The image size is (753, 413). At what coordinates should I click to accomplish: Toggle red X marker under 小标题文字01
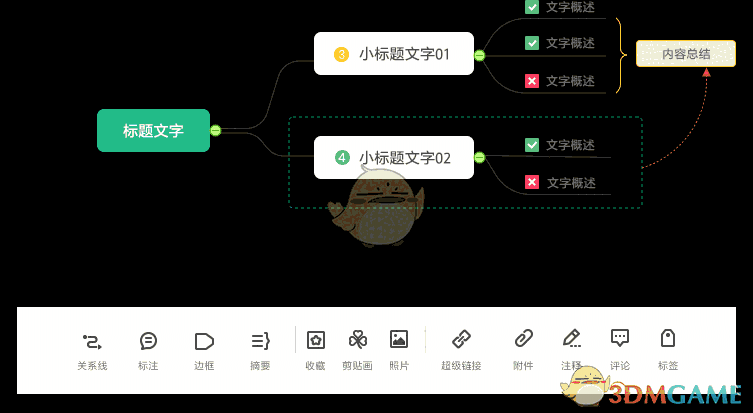pyautogui.click(x=532, y=81)
